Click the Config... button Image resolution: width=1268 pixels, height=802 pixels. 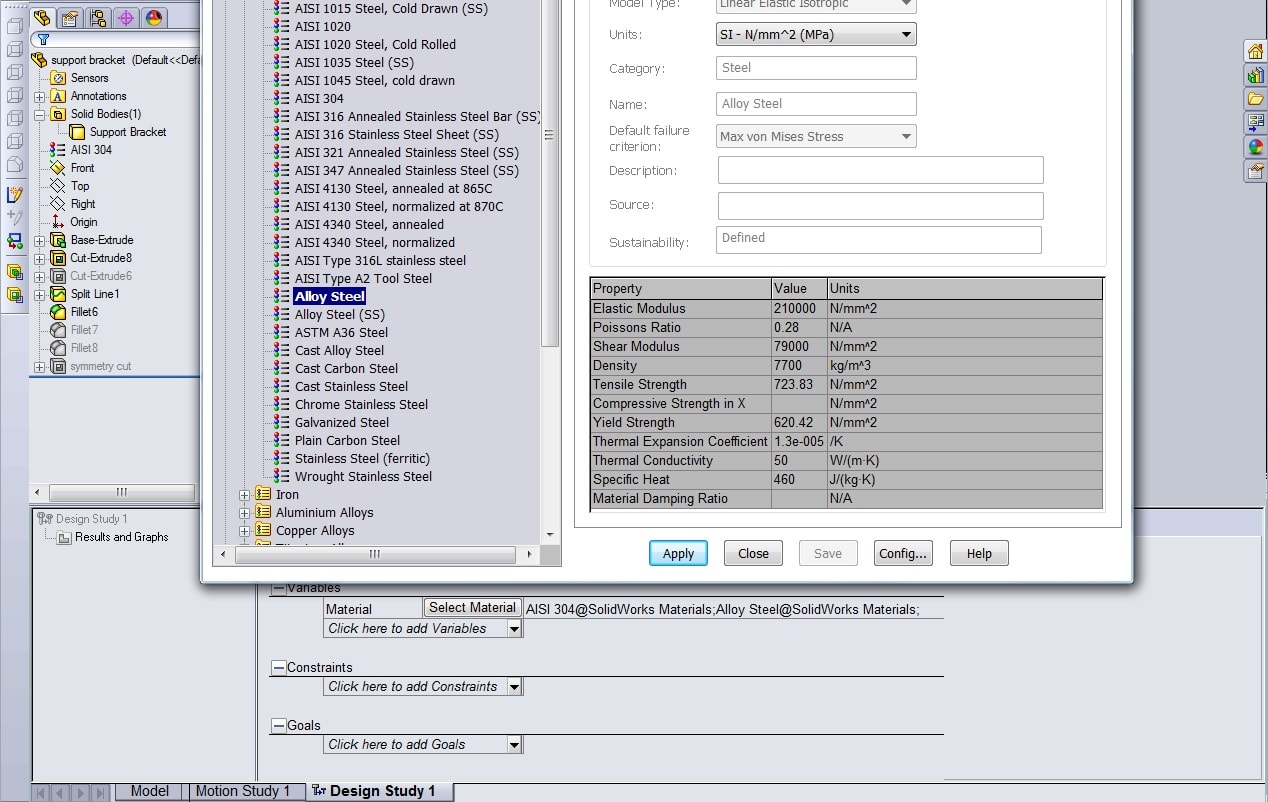[903, 554]
